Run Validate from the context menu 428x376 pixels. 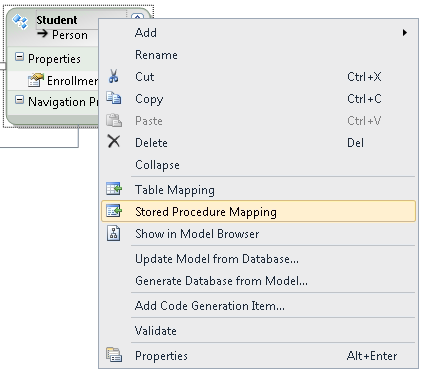[258, 331]
